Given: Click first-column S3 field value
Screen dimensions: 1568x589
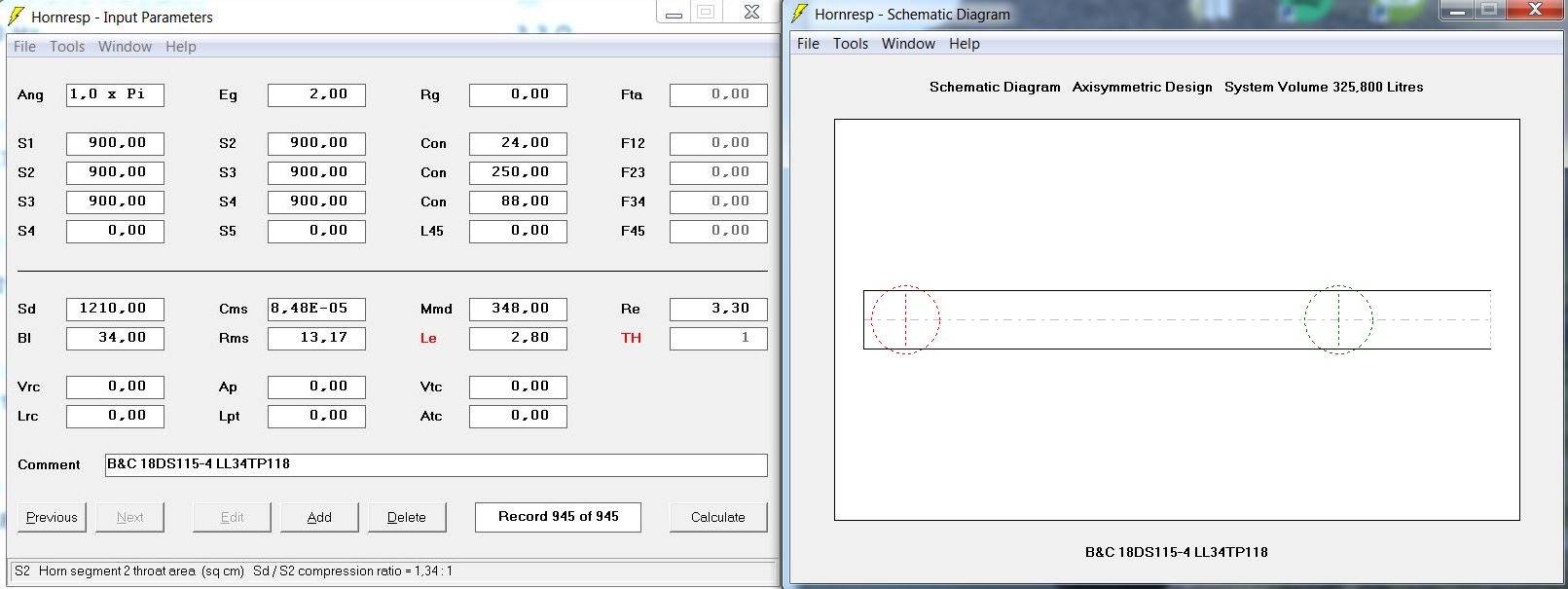Looking at the screenshot, I should pos(115,202).
